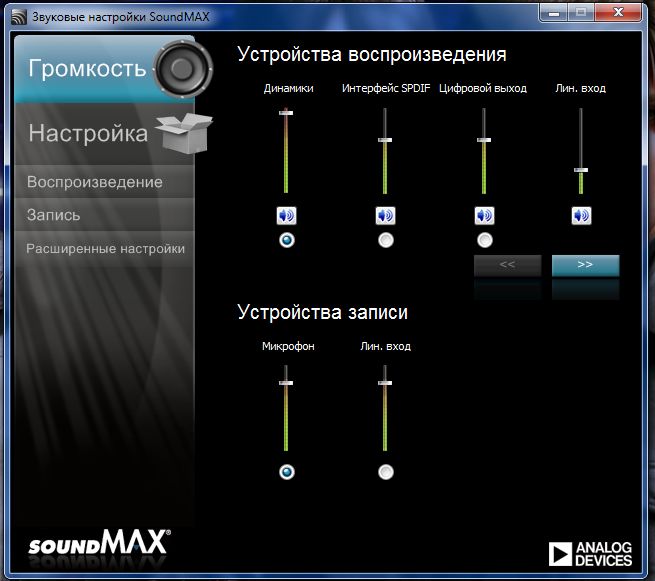Click the recording Лин. вход slider handle
This screenshot has width=655, height=581.
pos(385,383)
